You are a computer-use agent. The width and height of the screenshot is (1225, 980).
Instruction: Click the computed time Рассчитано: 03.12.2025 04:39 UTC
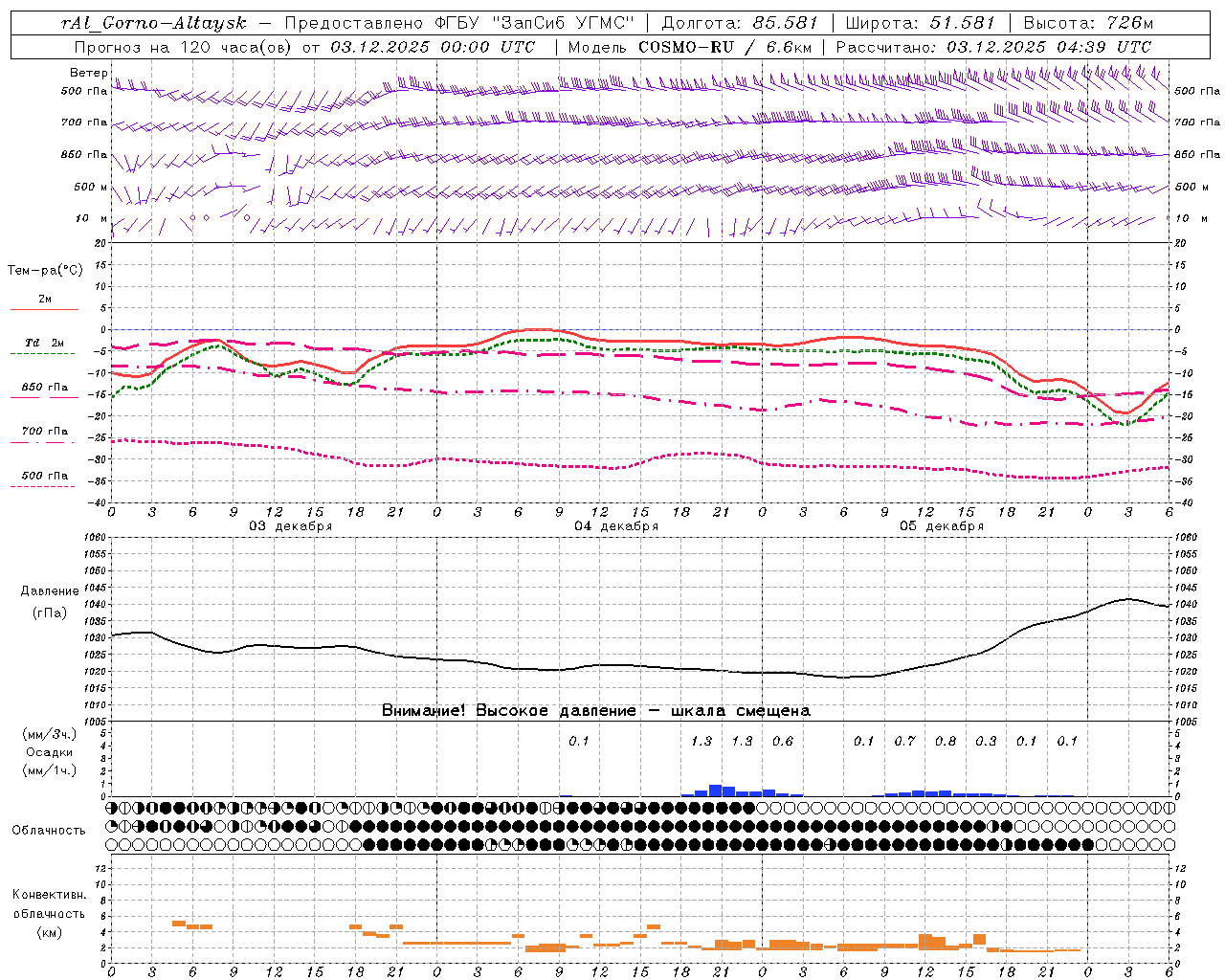pos(993,47)
